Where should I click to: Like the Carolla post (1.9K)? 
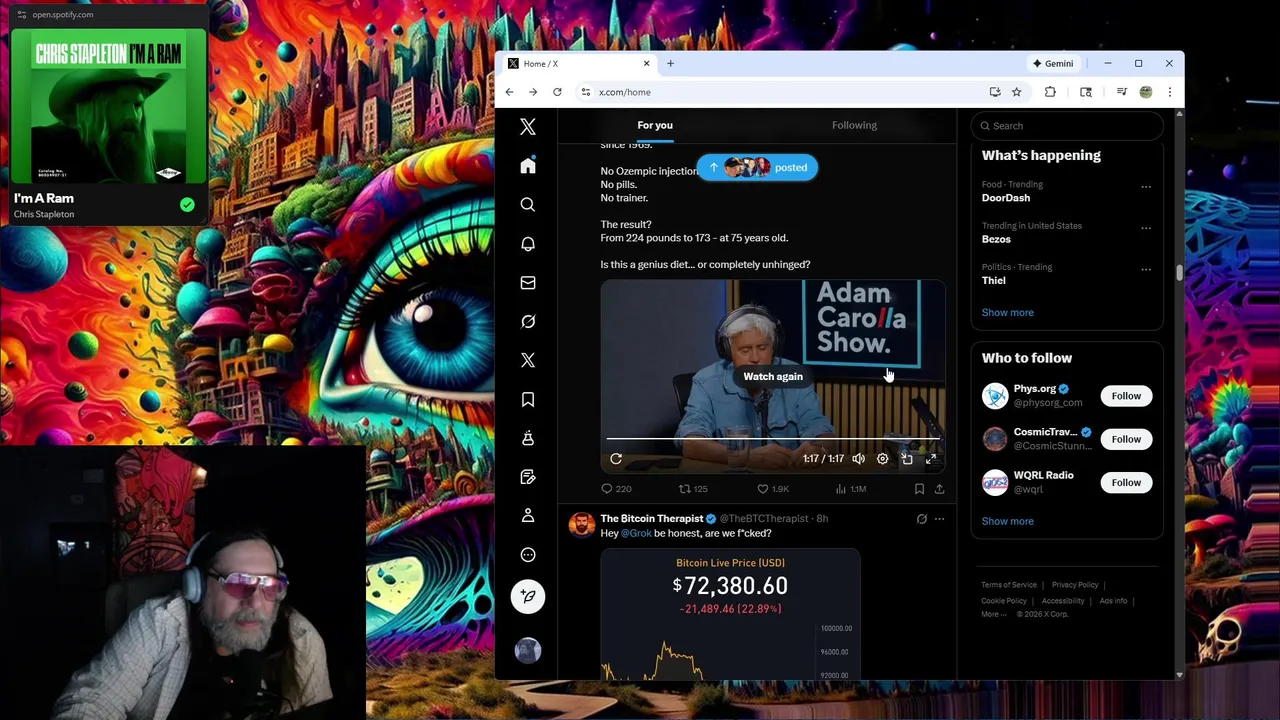[772, 489]
